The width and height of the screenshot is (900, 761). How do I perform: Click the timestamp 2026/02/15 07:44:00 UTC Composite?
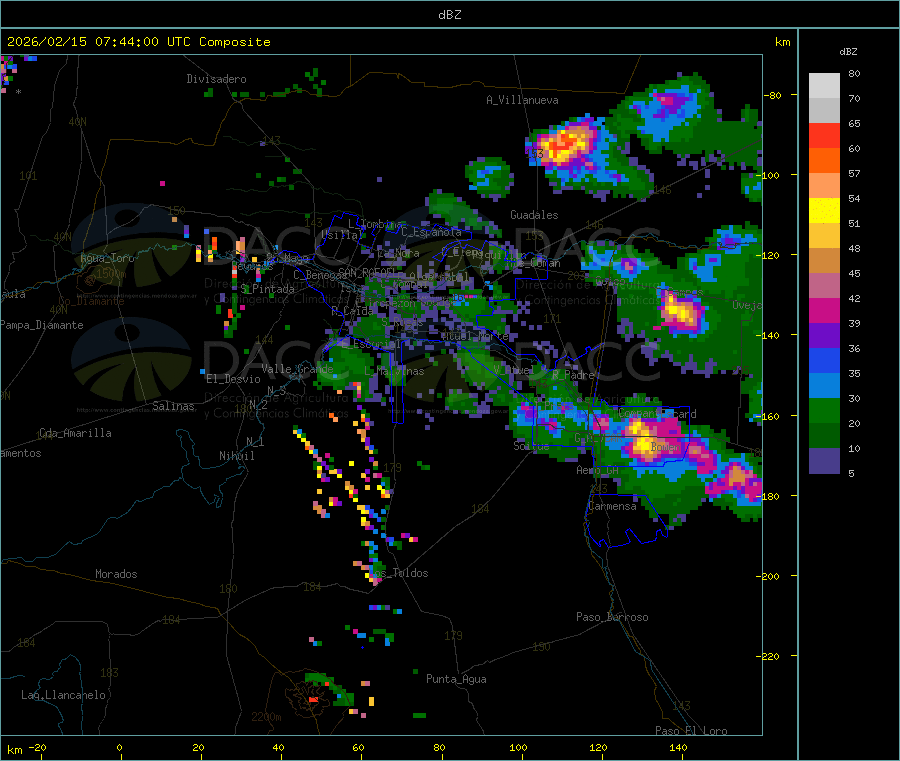point(138,42)
